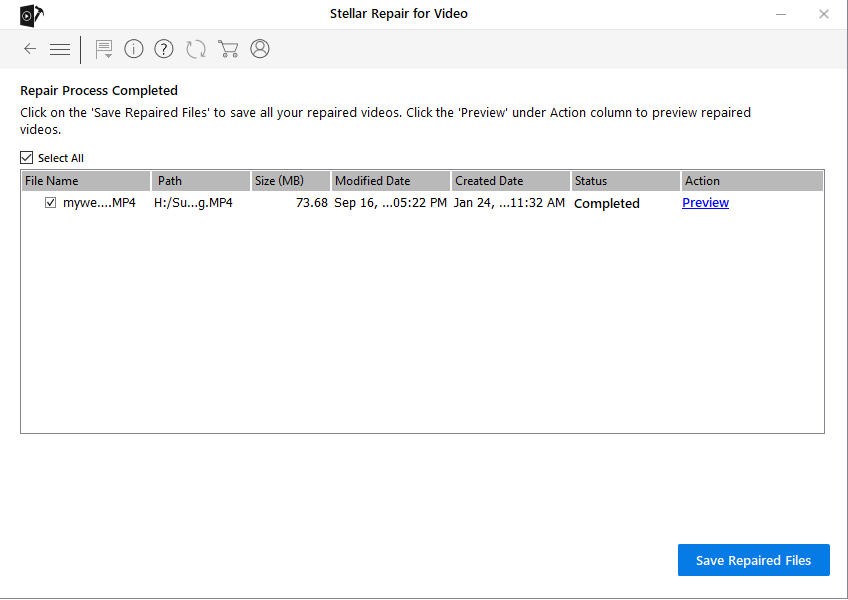Click the back arrow icon
848x600 pixels.
pyautogui.click(x=30, y=49)
